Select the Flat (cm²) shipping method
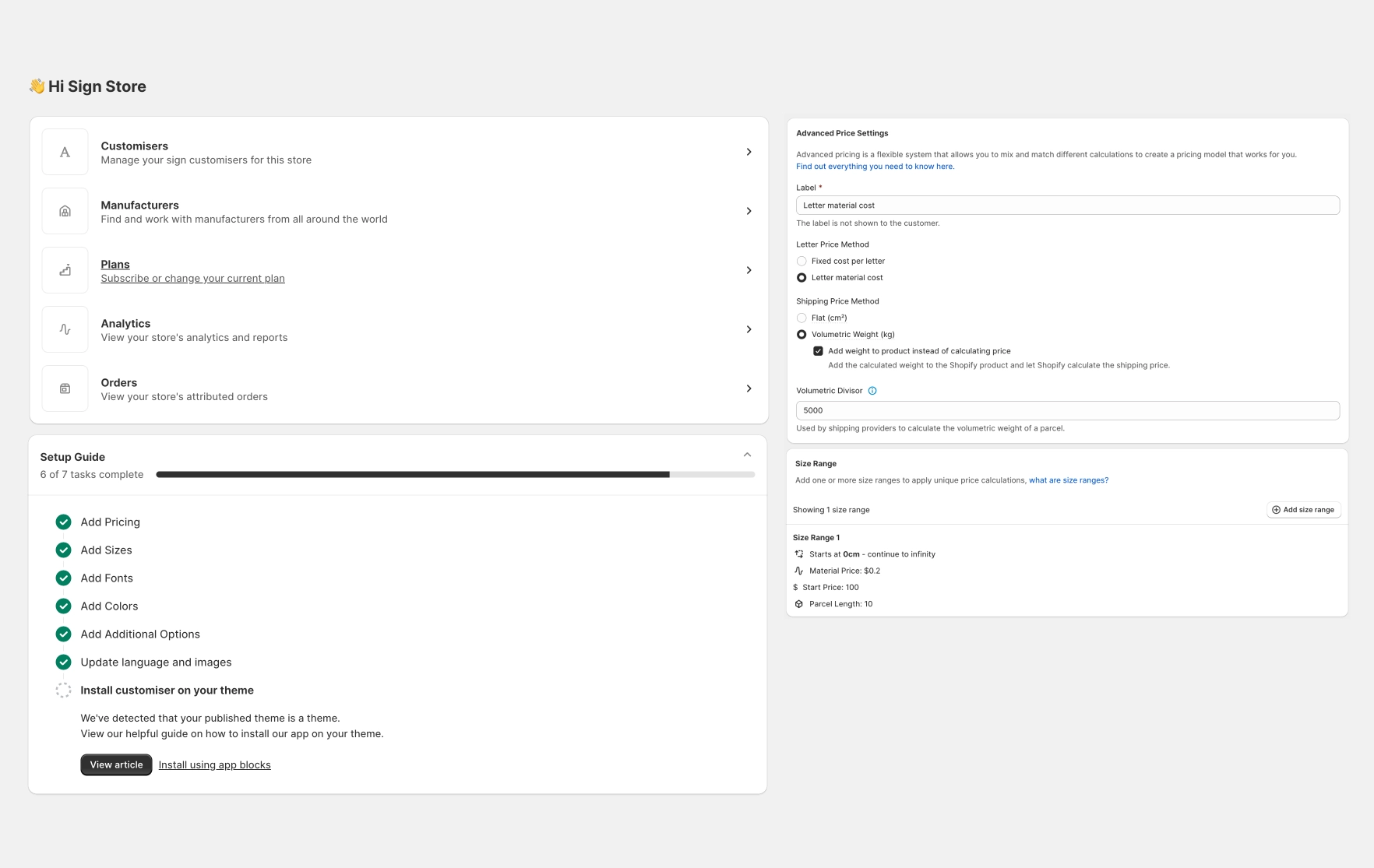 [x=801, y=318]
